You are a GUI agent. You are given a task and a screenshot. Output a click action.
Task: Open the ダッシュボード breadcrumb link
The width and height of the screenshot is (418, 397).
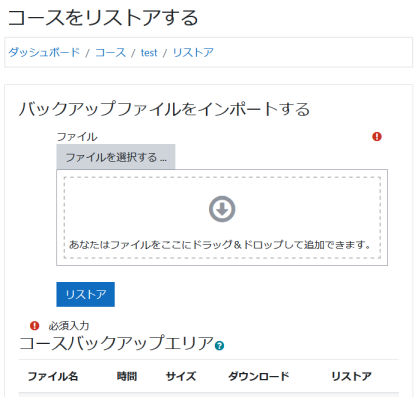click(x=44, y=52)
